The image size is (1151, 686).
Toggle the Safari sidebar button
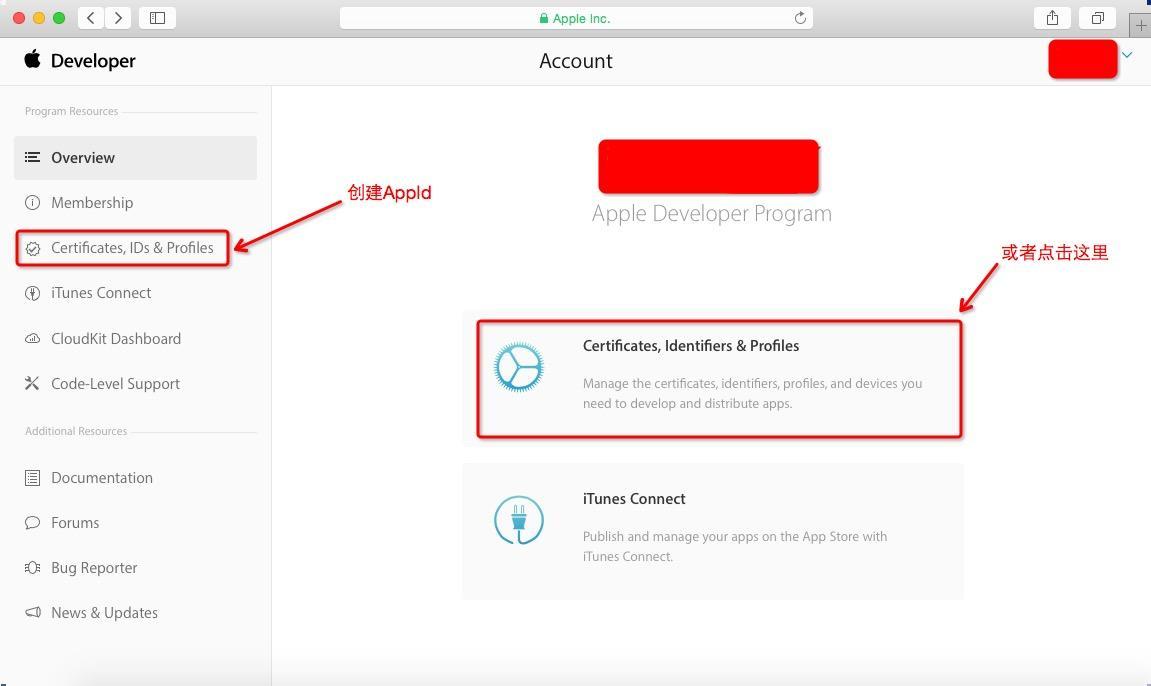(x=157, y=18)
